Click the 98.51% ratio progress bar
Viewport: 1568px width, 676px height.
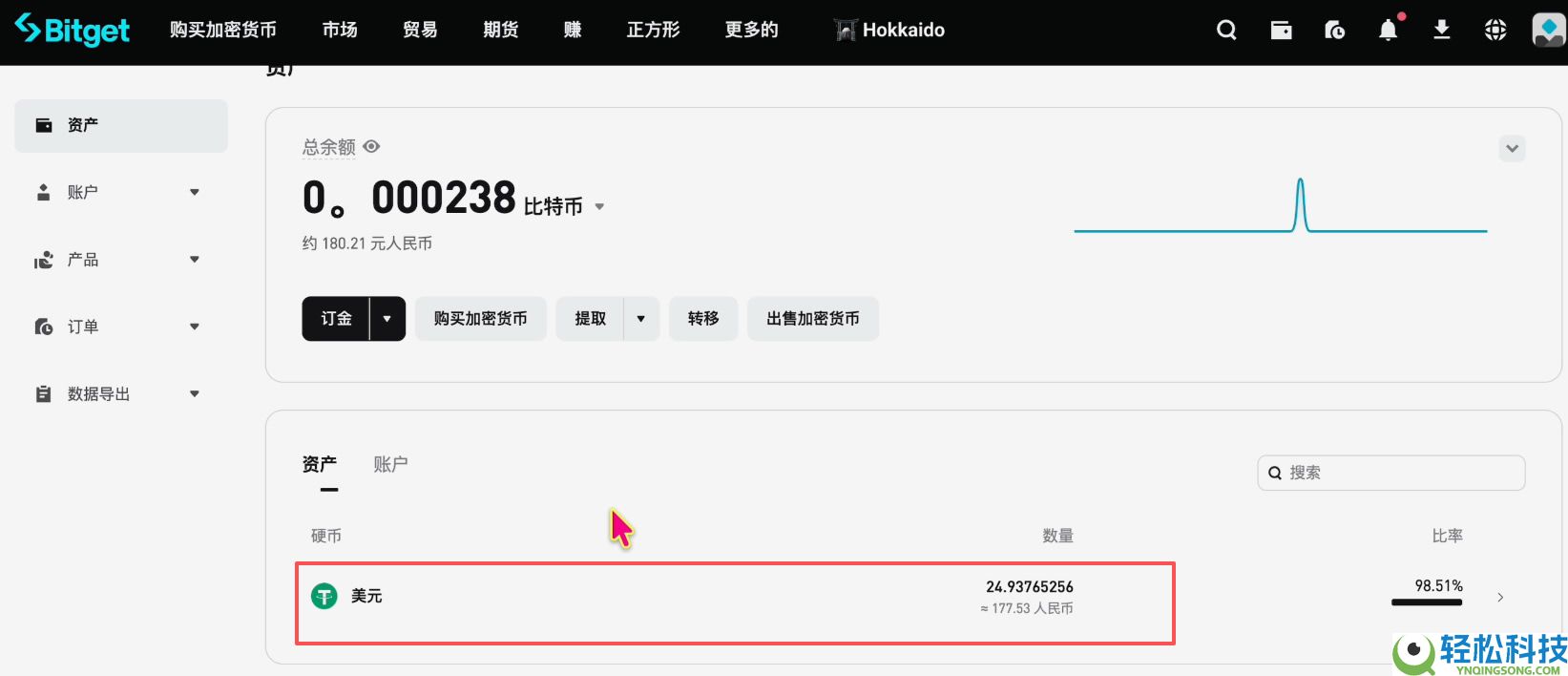tap(1427, 602)
